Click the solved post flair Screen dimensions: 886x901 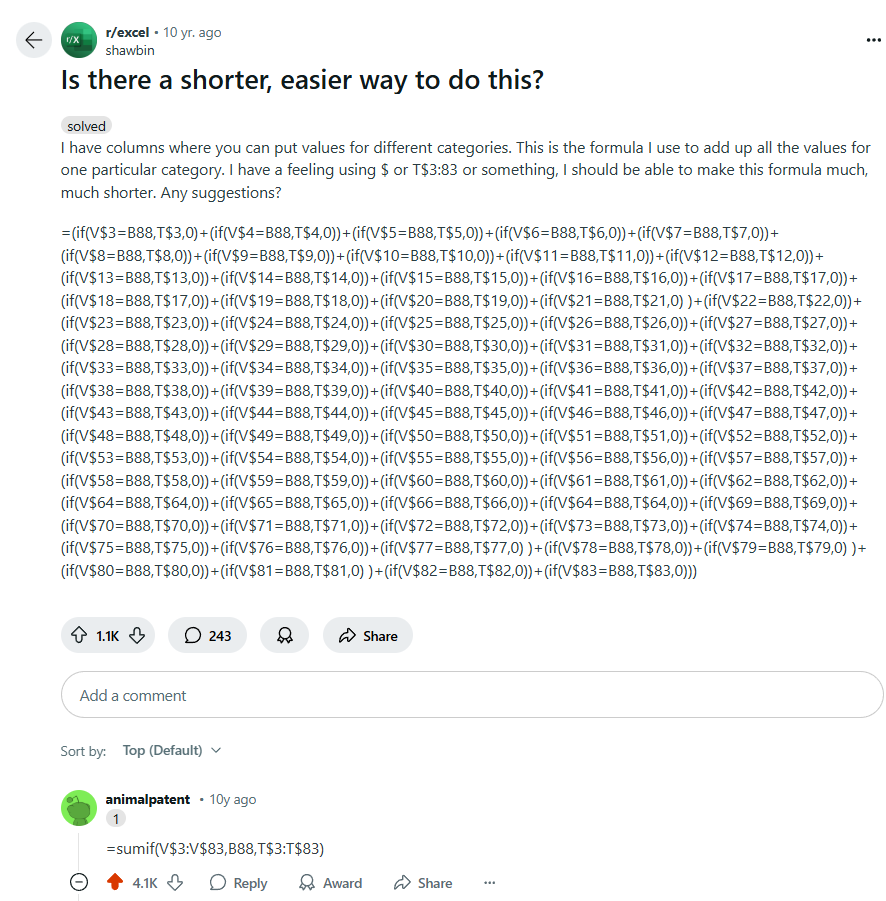click(86, 126)
